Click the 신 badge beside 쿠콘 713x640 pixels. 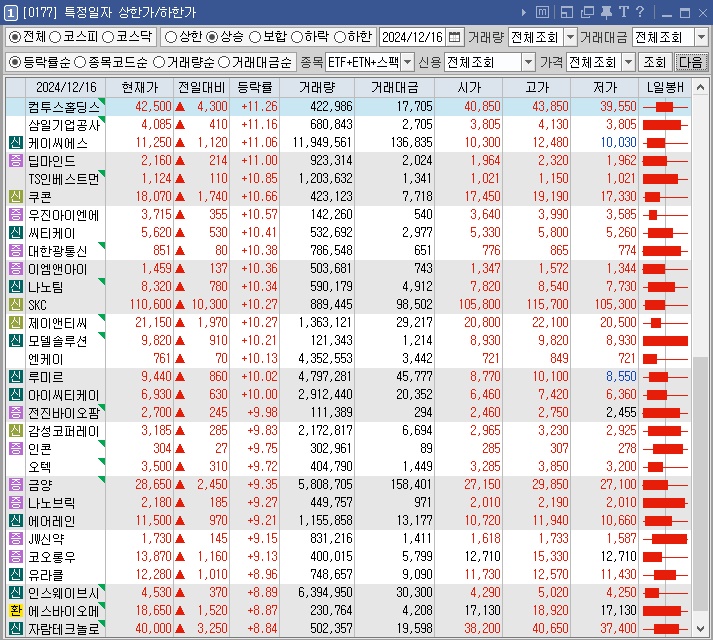(x=15, y=197)
